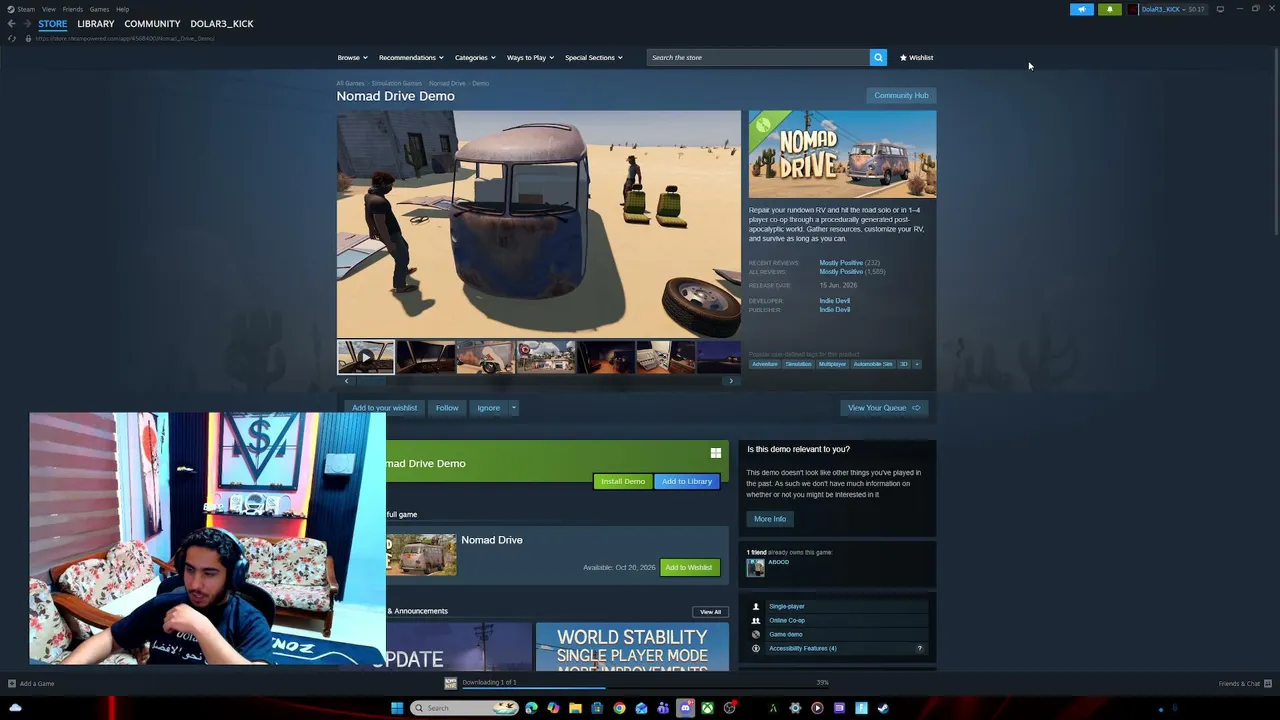The image size is (1280, 720).
Task: Expand the Browse dropdown menu
Action: tap(352, 57)
